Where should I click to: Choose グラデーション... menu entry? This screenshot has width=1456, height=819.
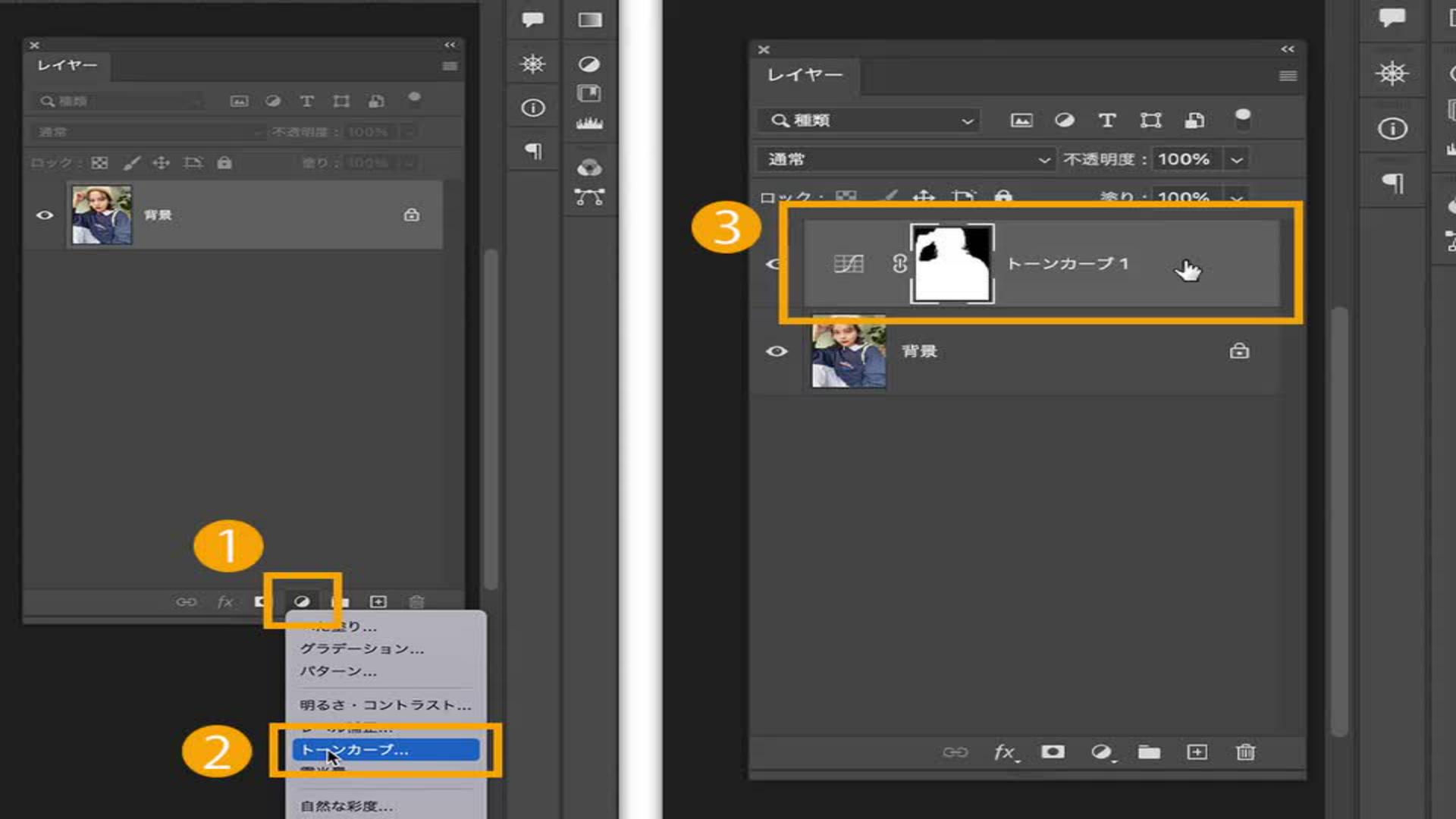(362, 649)
